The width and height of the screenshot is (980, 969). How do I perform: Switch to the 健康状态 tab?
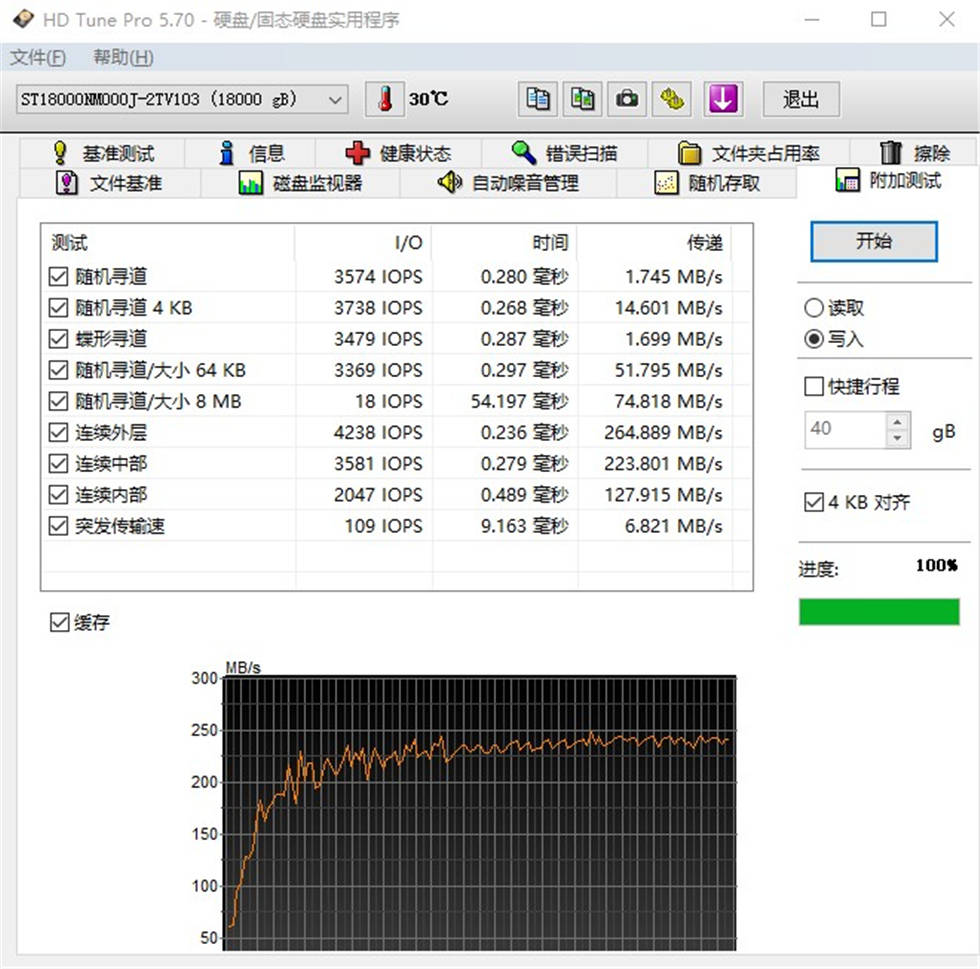(x=398, y=153)
